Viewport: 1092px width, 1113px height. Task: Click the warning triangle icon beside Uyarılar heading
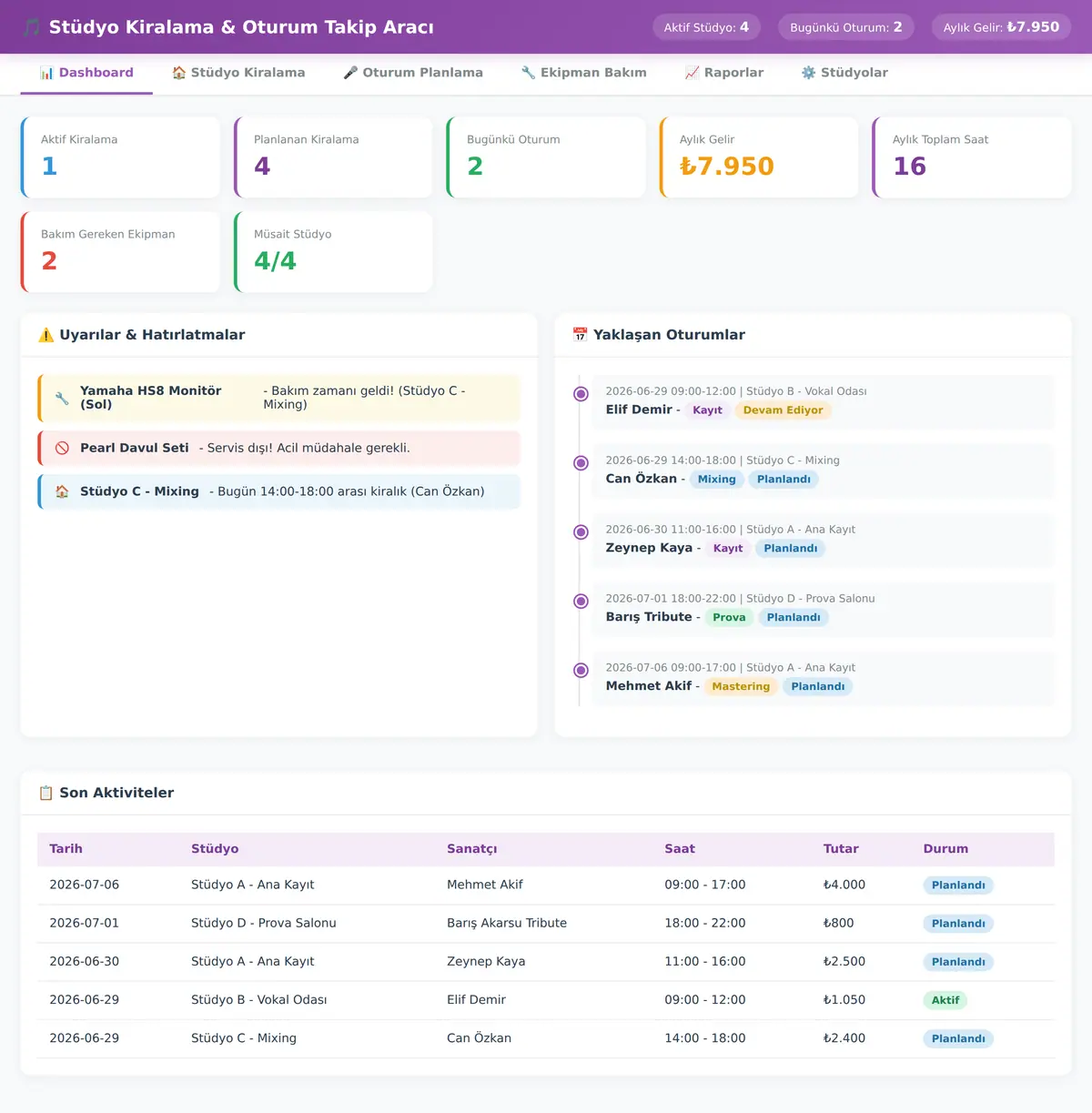(46, 335)
